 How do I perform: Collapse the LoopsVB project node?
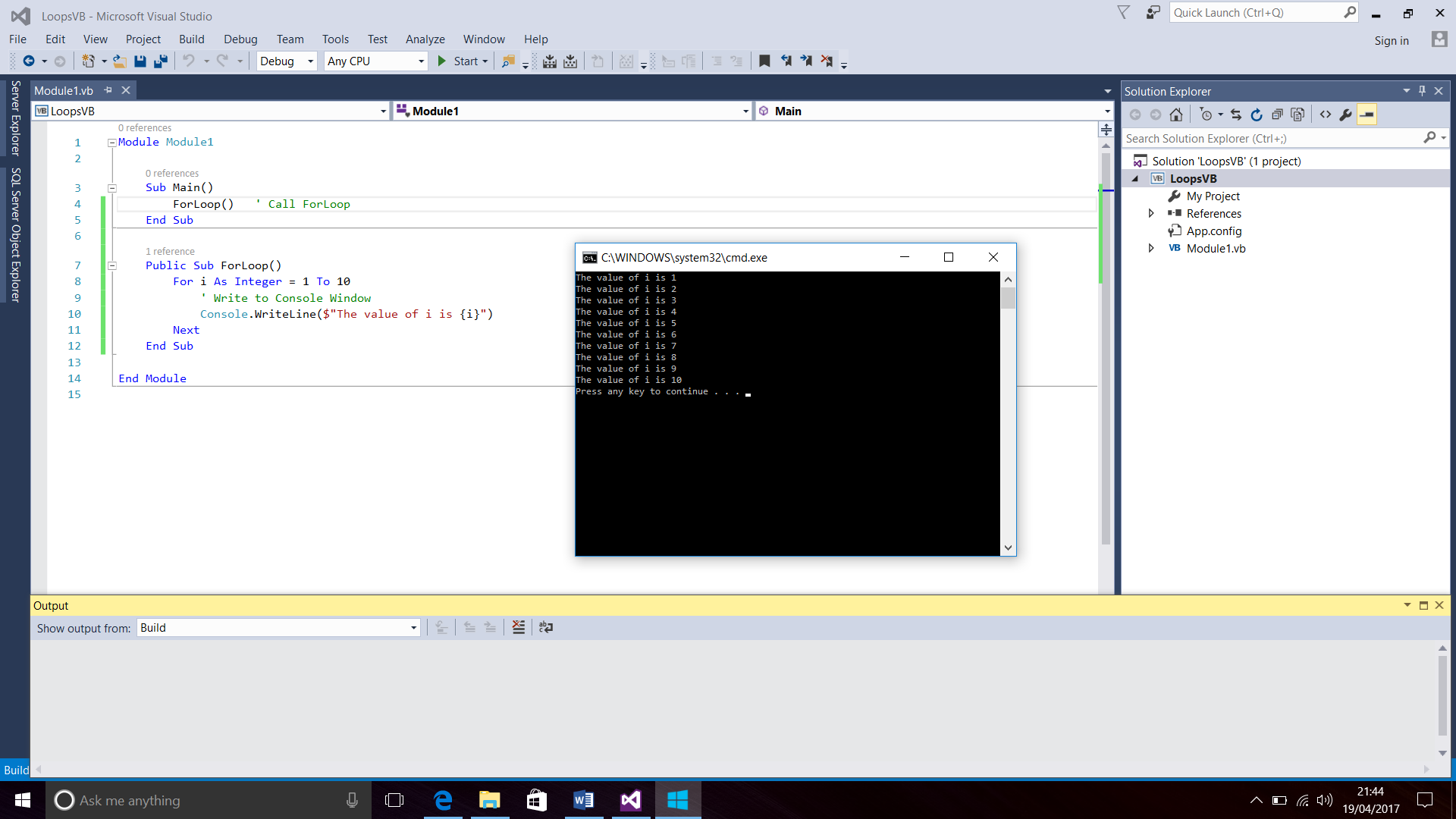point(1135,179)
